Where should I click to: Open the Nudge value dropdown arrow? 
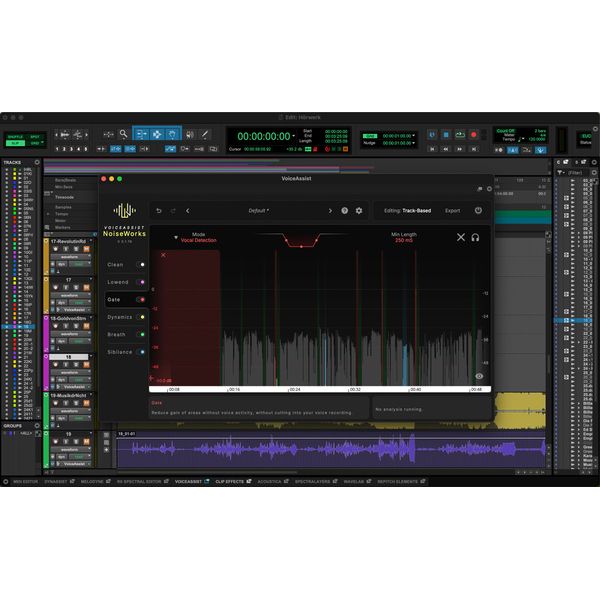414,143
